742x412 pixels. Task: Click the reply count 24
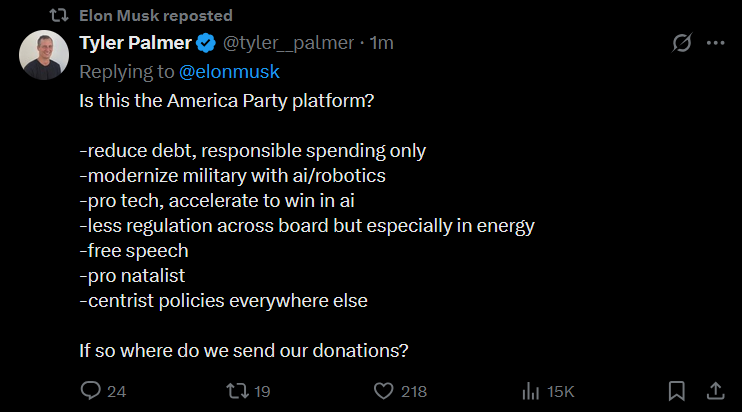[116, 392]
